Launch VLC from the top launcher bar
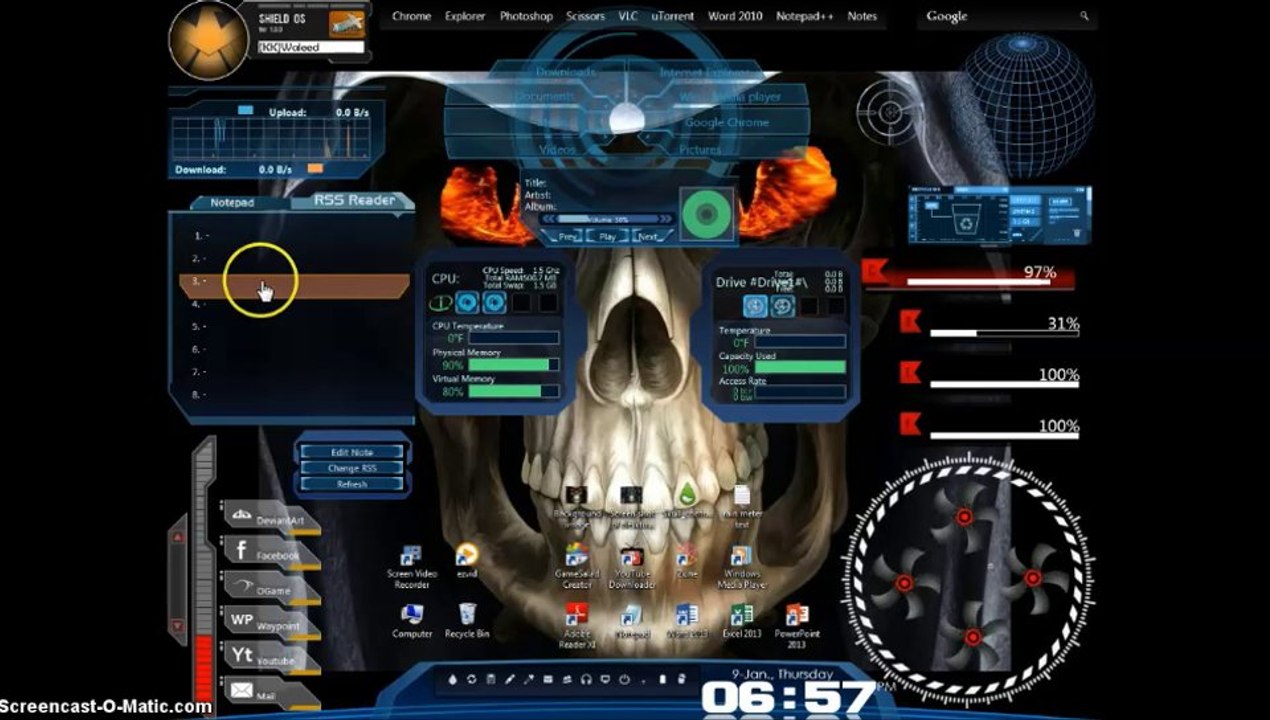 coord(628,16)
